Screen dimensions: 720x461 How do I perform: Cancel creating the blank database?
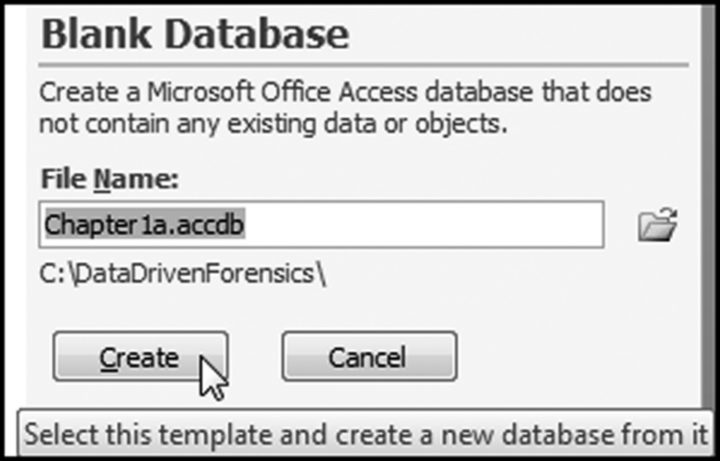pyautogui.click(x=368, y=357)
